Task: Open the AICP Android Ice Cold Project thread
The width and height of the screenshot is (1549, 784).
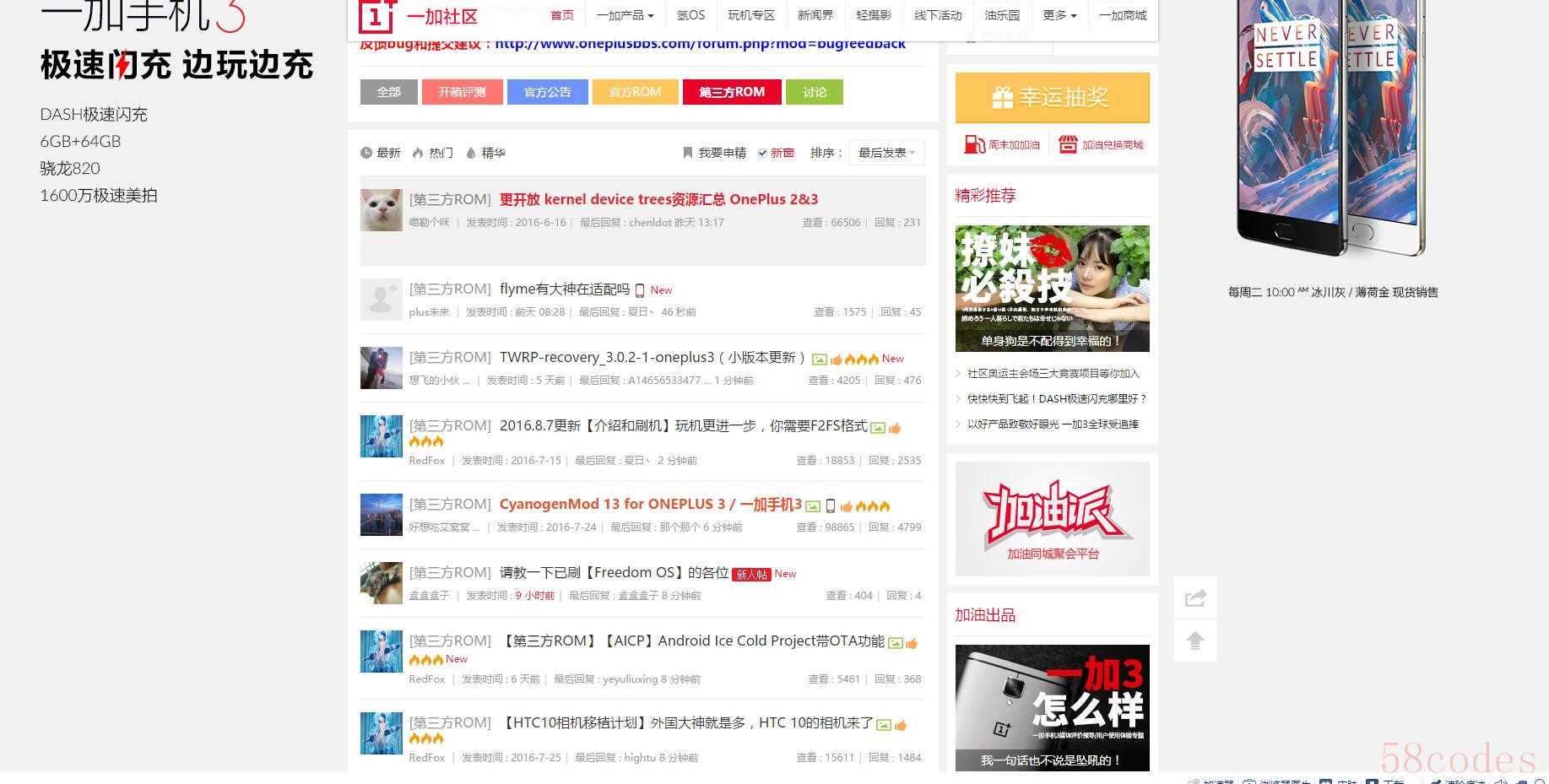Action: (x=692, y=641)
